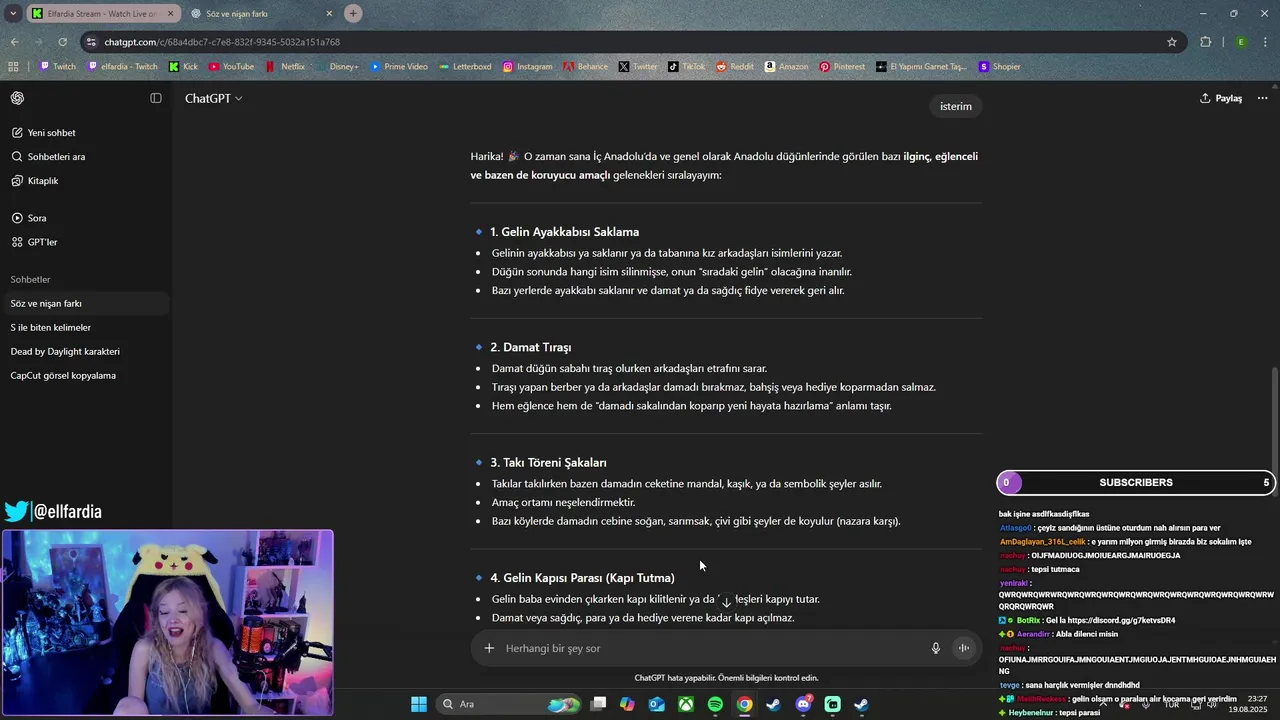Viewport: 1280px width, 720px height.
Task: Open the Disney+ bookmark
Action: coord(337,67)
